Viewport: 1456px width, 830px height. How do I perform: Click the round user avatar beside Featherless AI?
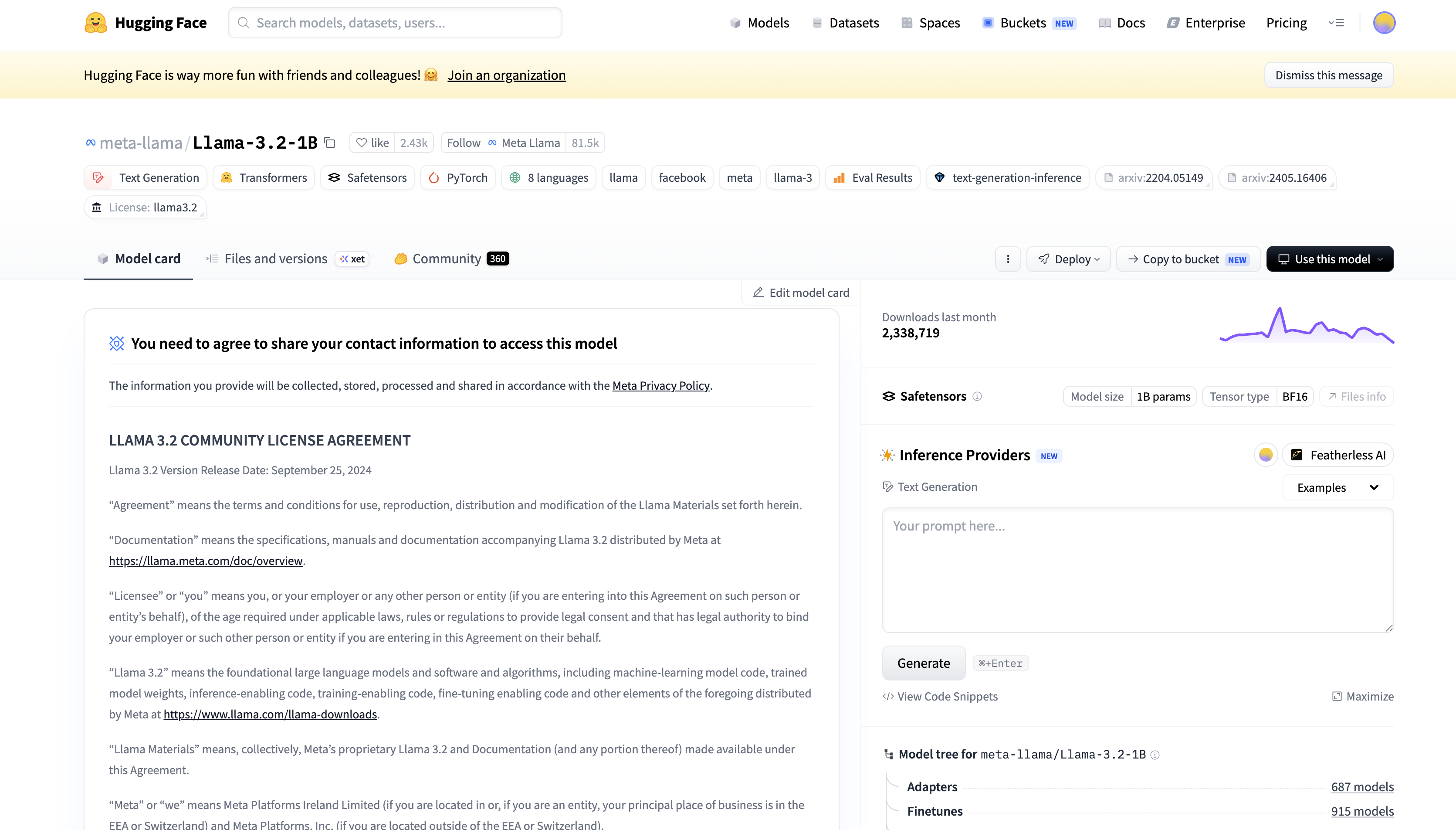(1266, 455)
